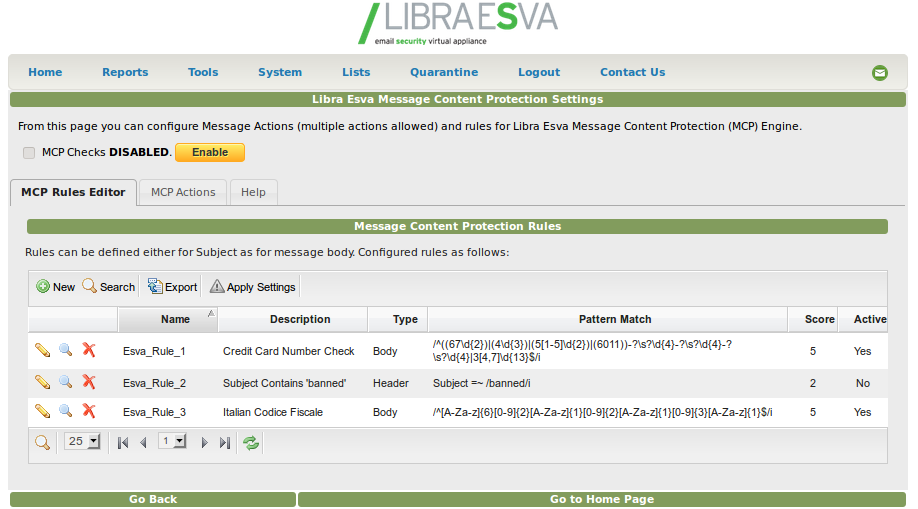Click the Enable MCP Checks button
The height and width of the screenshot is (509, 918).
pos(210,152)
